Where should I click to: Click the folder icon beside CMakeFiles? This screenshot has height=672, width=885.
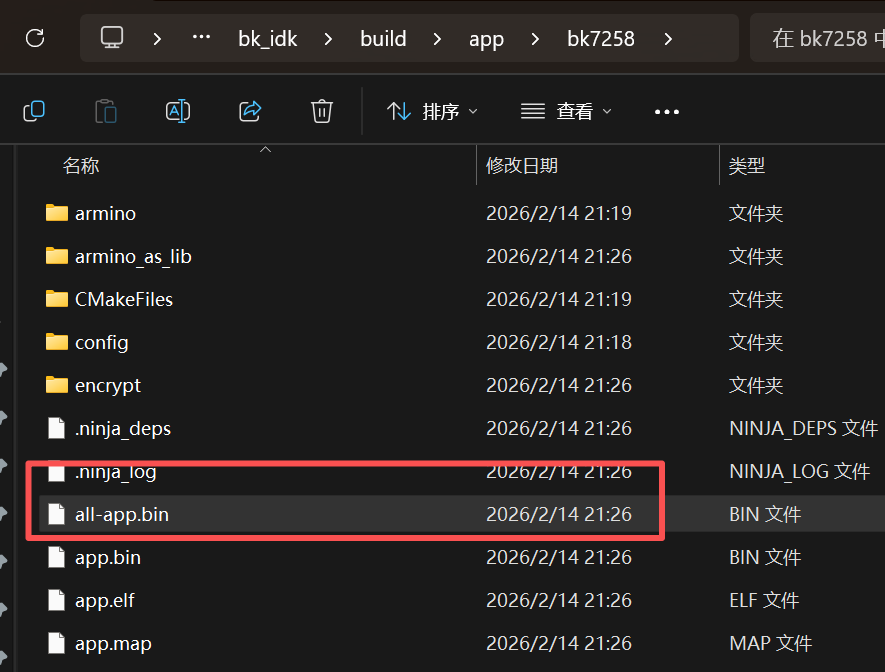(x=56, y=298)
